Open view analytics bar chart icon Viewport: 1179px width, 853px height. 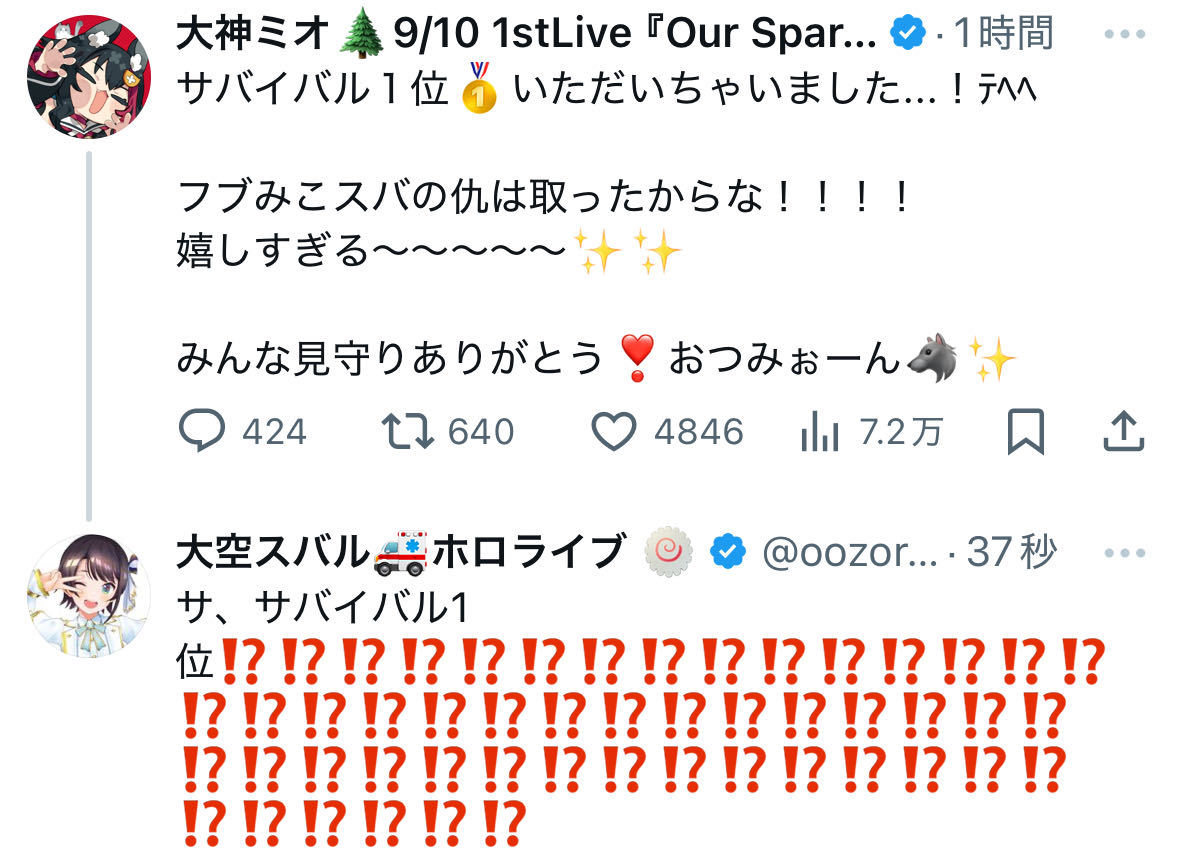(820, 433)
